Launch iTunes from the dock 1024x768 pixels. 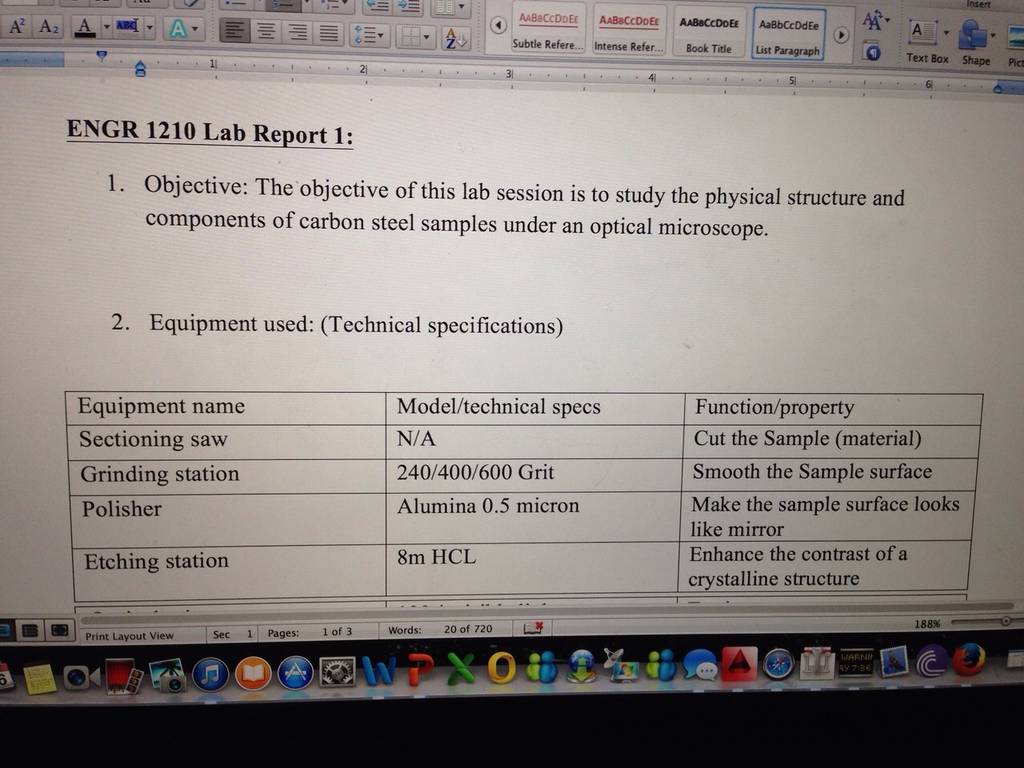click(210, 674)
